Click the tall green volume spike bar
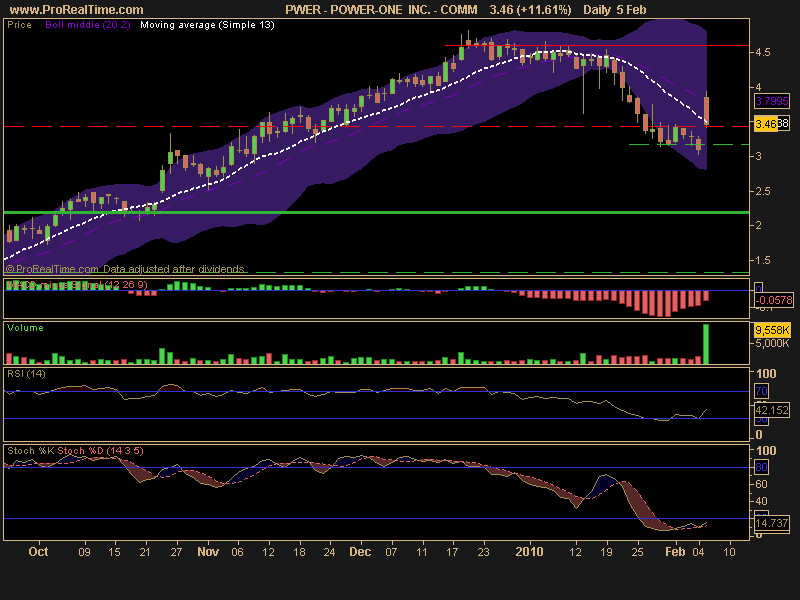Image resolution: width=800 pixels, height=600 pixels. [706, 344]
